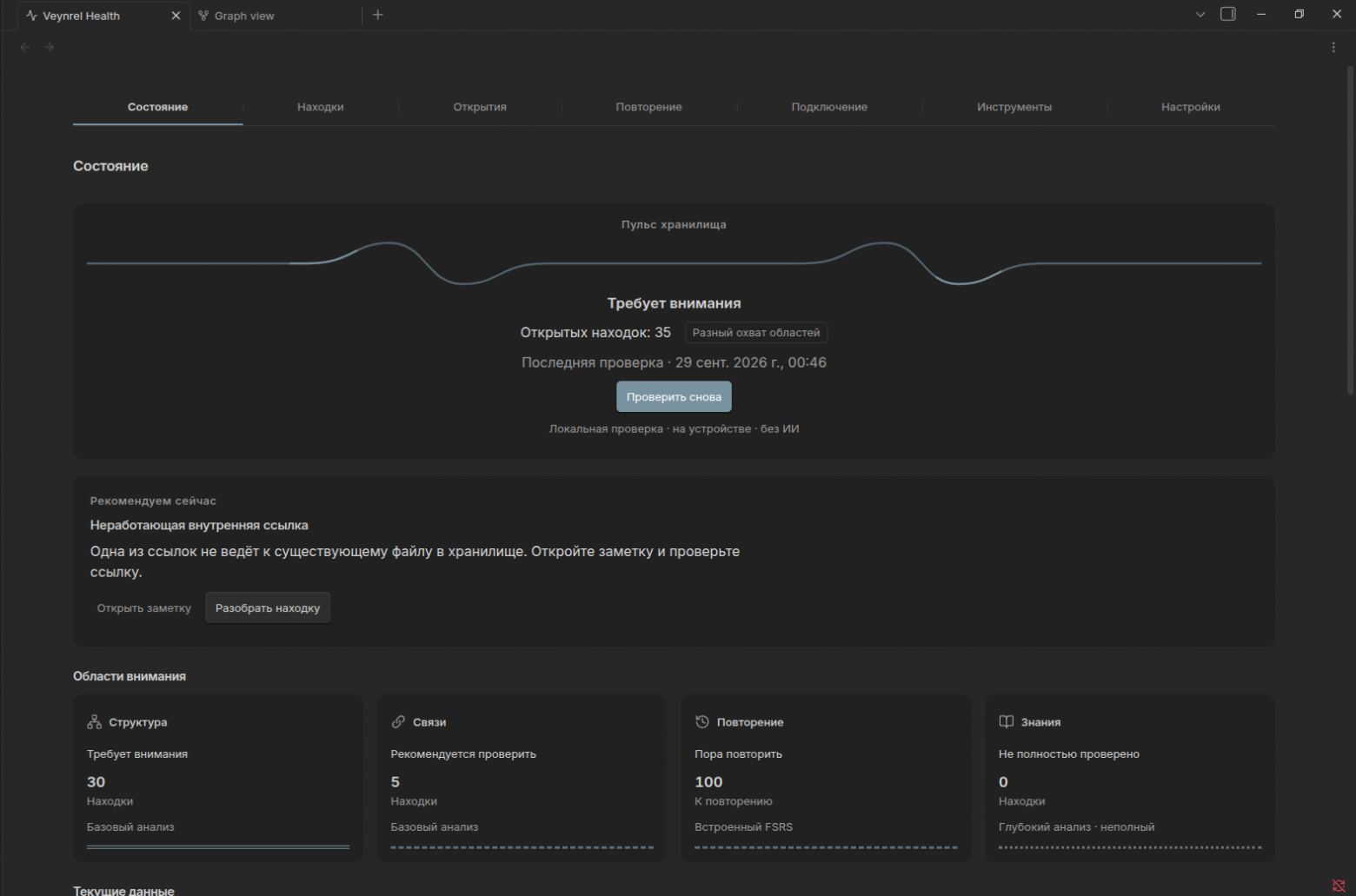Click the Структура hierarchy icon
This screenshot has width=1356, height=896.
coord(95,722)
